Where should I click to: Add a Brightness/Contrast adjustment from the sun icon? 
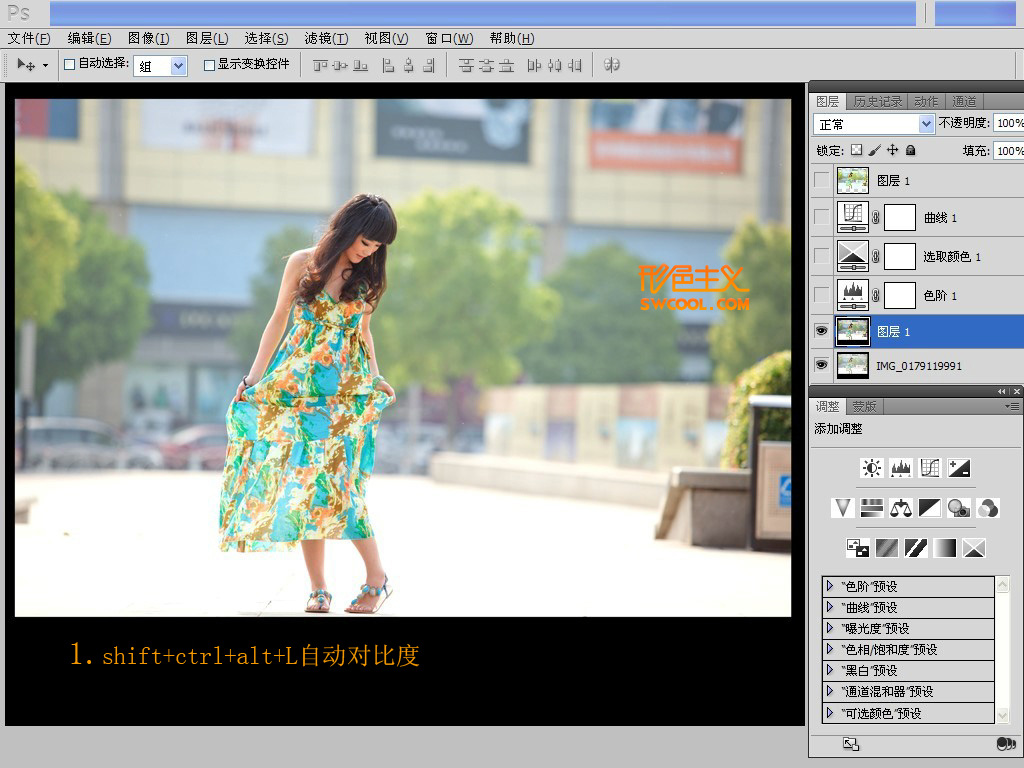tap(872, 468)
